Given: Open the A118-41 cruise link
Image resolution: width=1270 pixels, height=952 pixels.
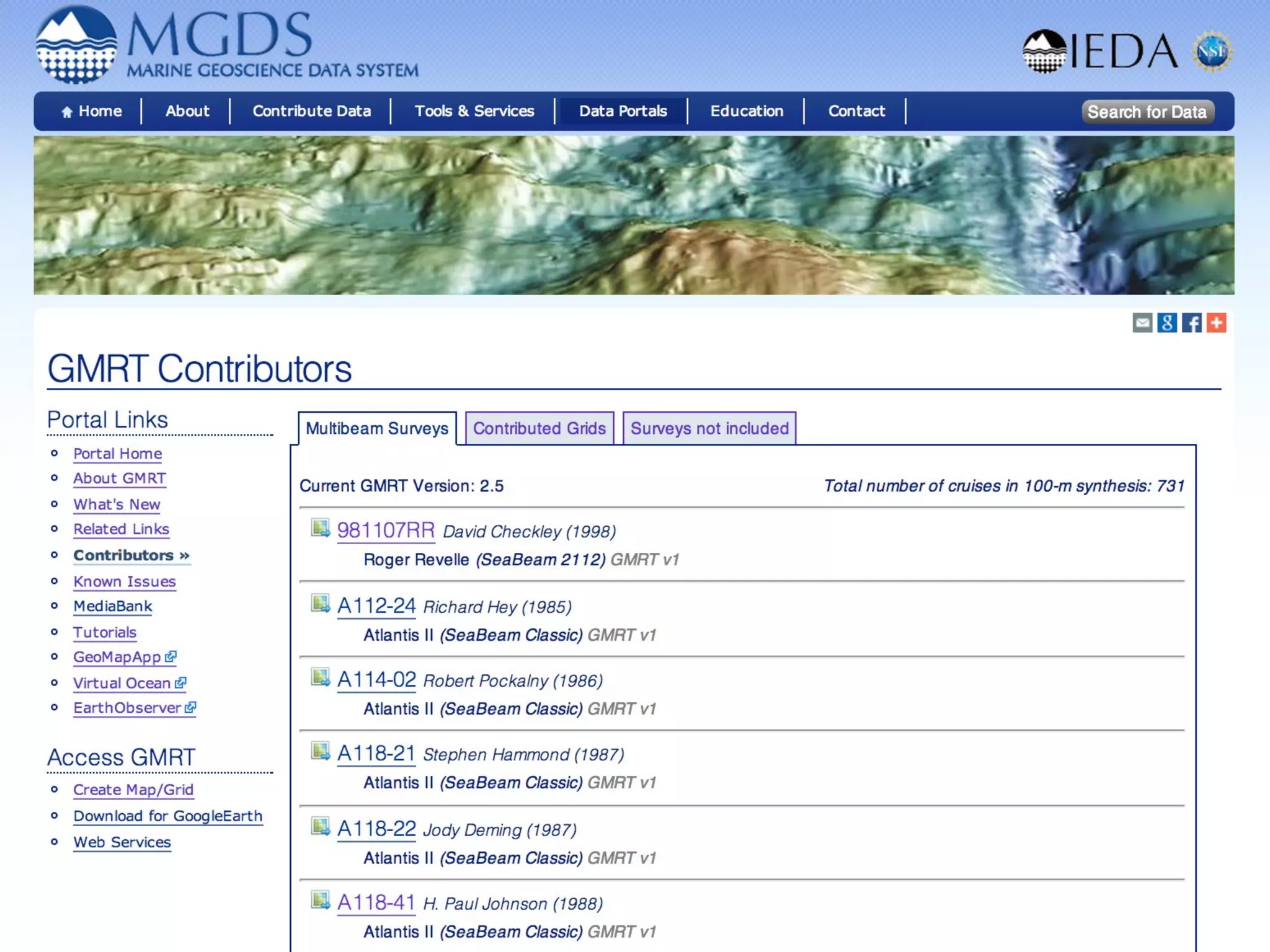Looking at the screenshot, I should click(x=376, y=902).
